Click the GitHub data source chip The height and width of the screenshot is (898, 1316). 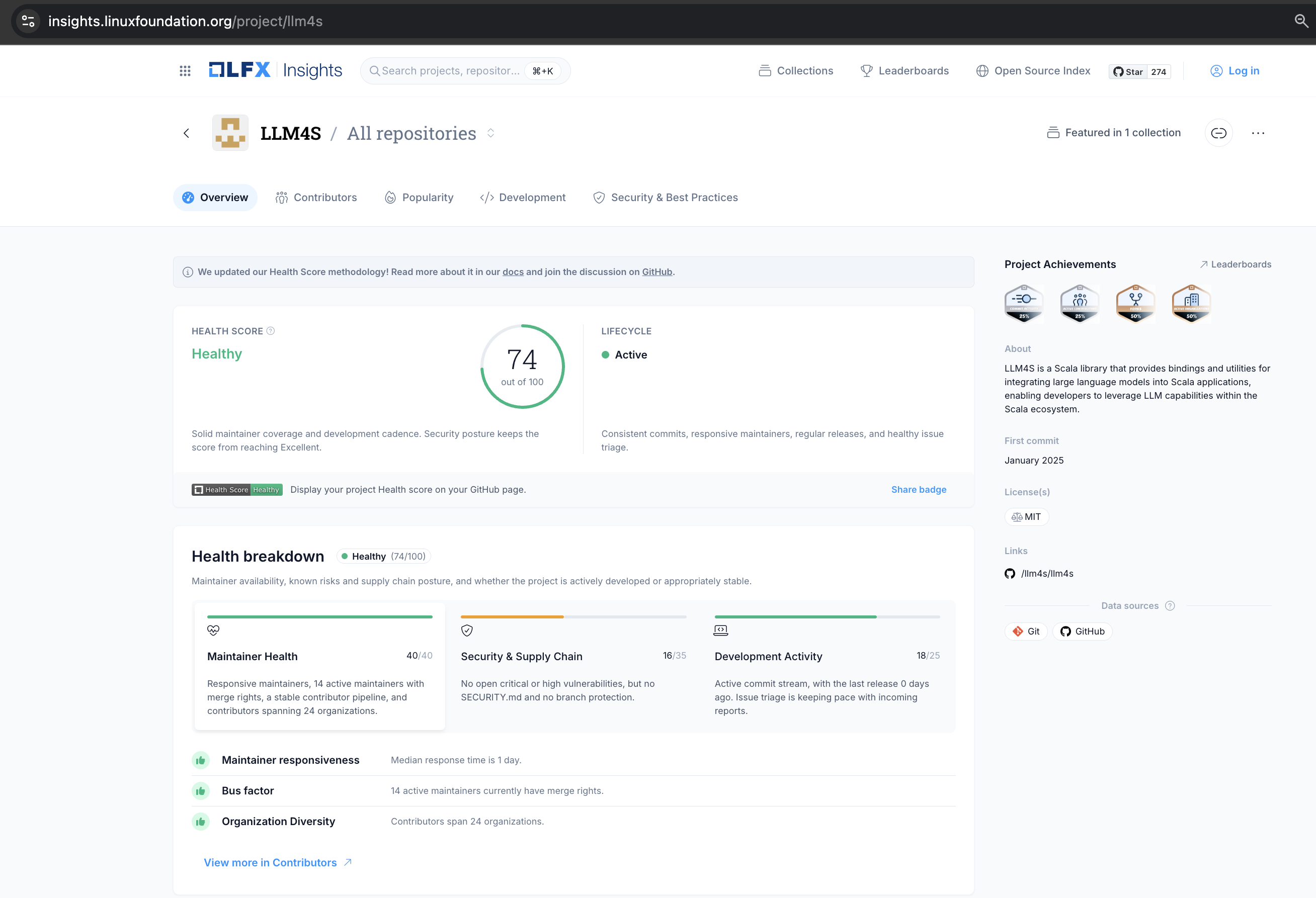click(x=1082, y=632)
